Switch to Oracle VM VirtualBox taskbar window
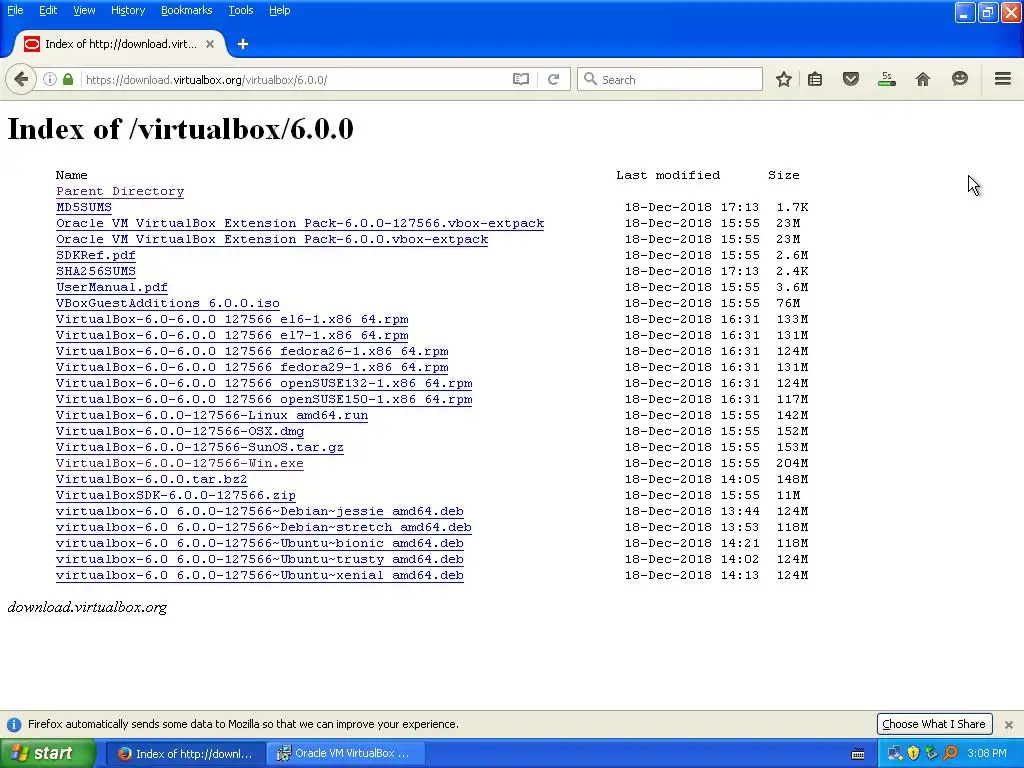The image size is (1024, 768). point(345,754)
